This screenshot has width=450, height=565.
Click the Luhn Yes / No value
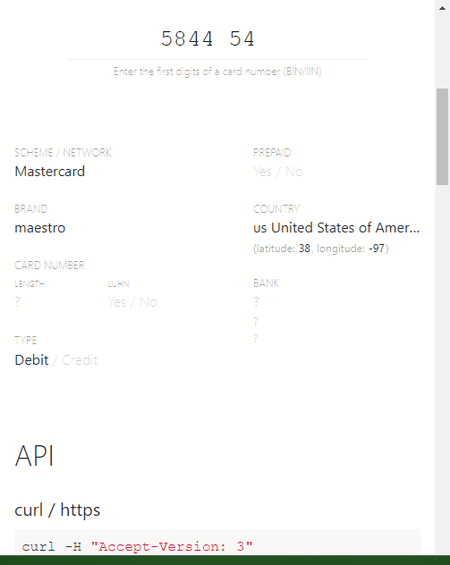click(132, 302)
